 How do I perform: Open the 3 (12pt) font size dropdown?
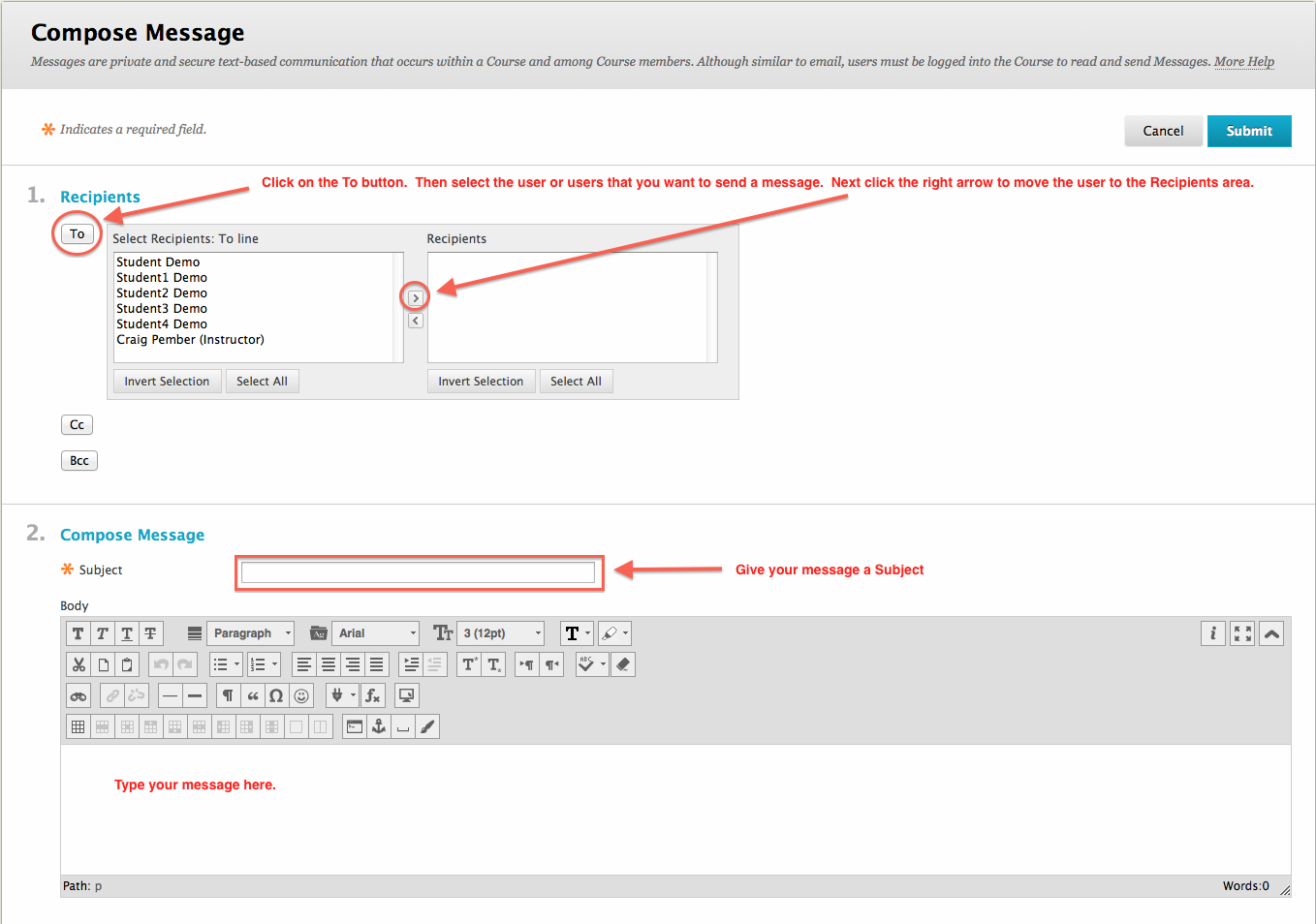(x=500, y=633)
